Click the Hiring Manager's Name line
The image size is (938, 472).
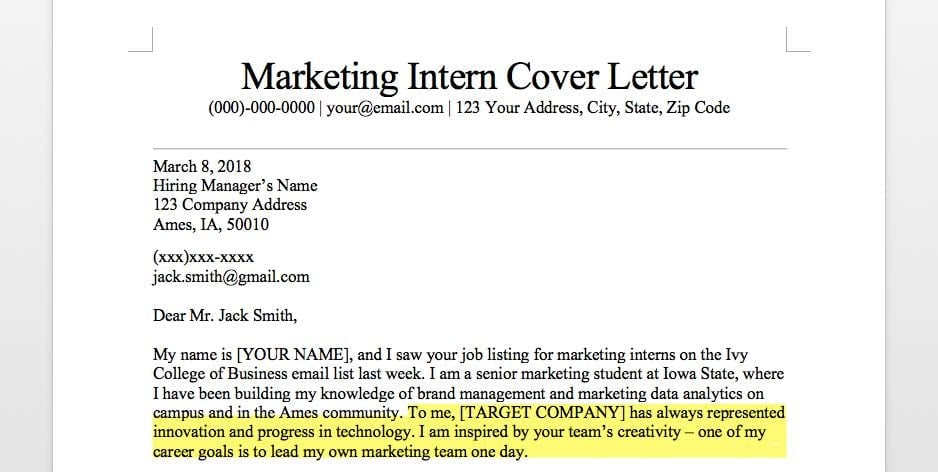(x=235, y=185)
